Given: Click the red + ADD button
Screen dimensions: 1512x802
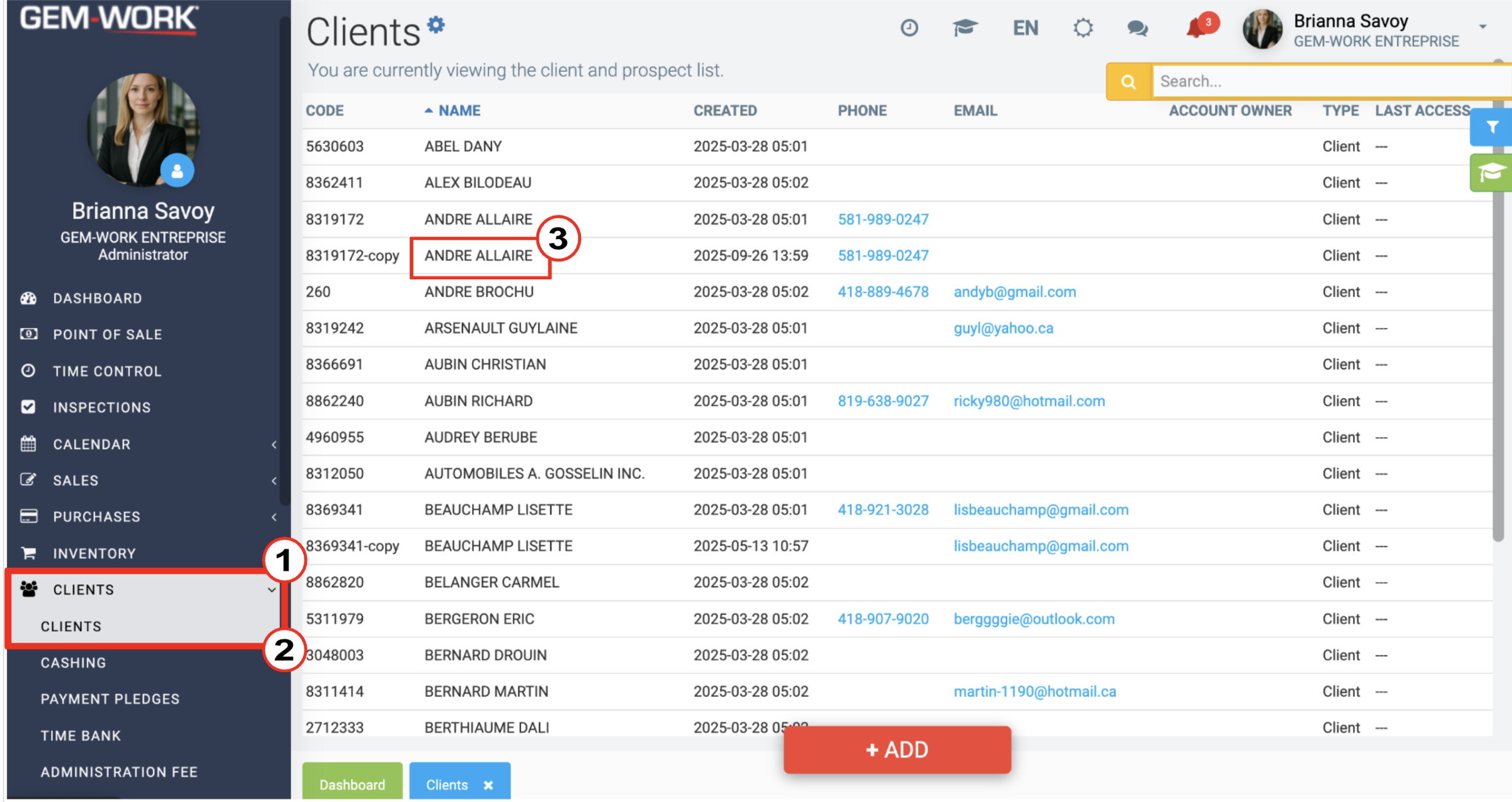Looking at the screenshot, I should 897,750.
